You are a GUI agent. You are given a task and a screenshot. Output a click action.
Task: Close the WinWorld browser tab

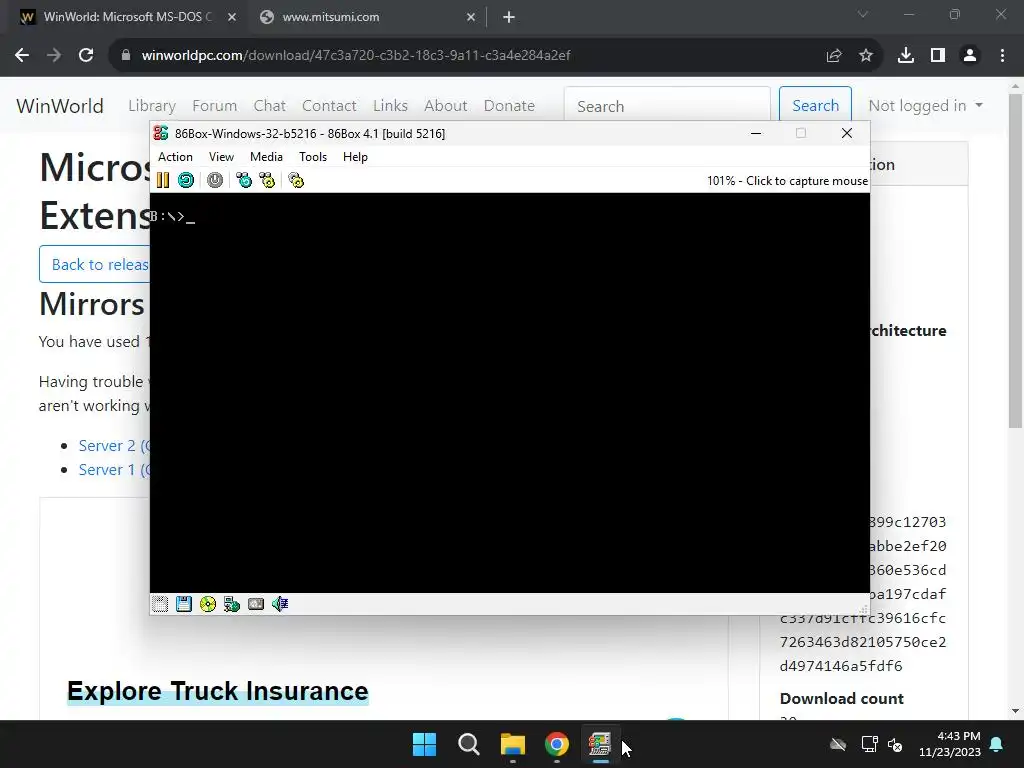pos(232,17)
